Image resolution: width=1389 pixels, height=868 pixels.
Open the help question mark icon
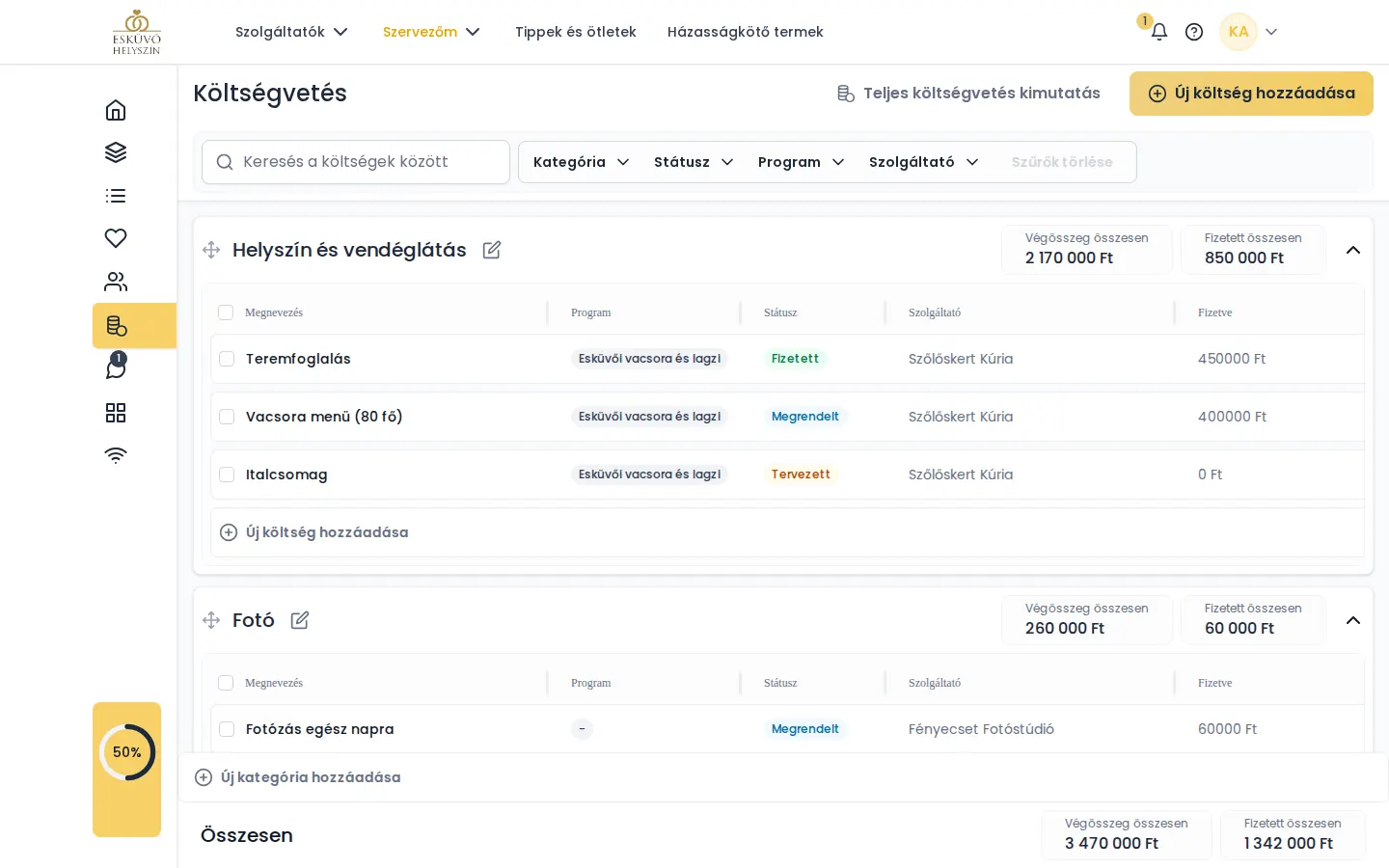tap(1194, 32)
